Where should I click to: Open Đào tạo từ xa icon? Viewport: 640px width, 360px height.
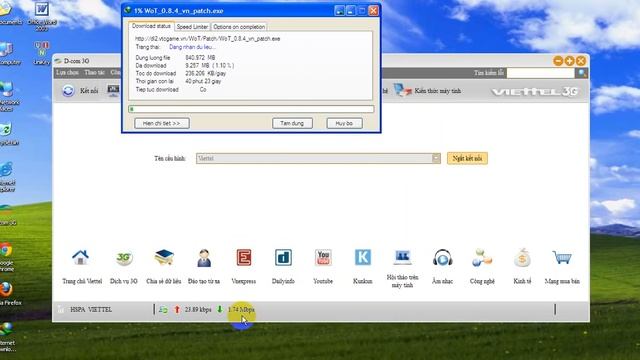coord(204,258)
